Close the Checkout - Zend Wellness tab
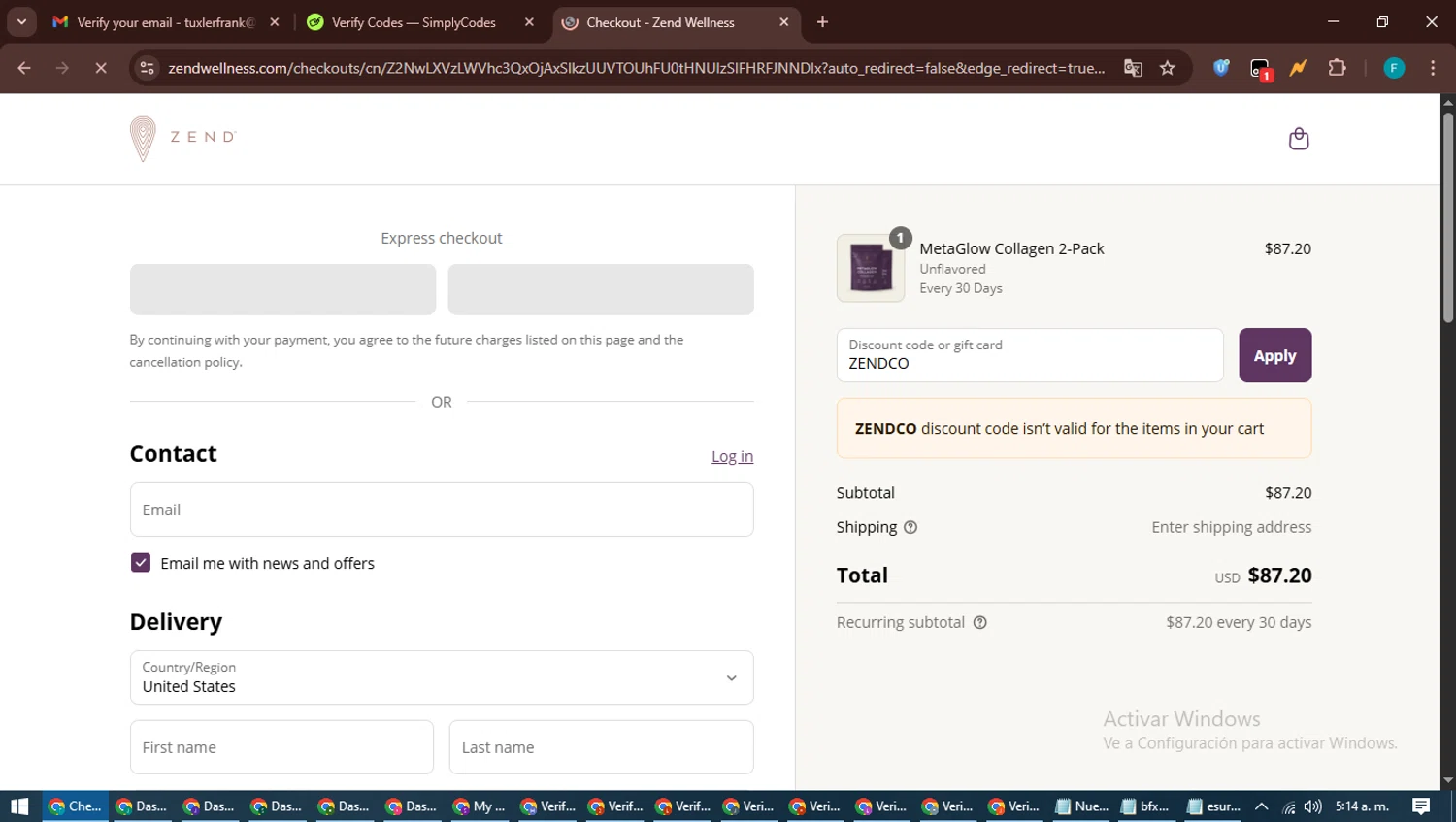1456x822 pixels. click(784, 21)
